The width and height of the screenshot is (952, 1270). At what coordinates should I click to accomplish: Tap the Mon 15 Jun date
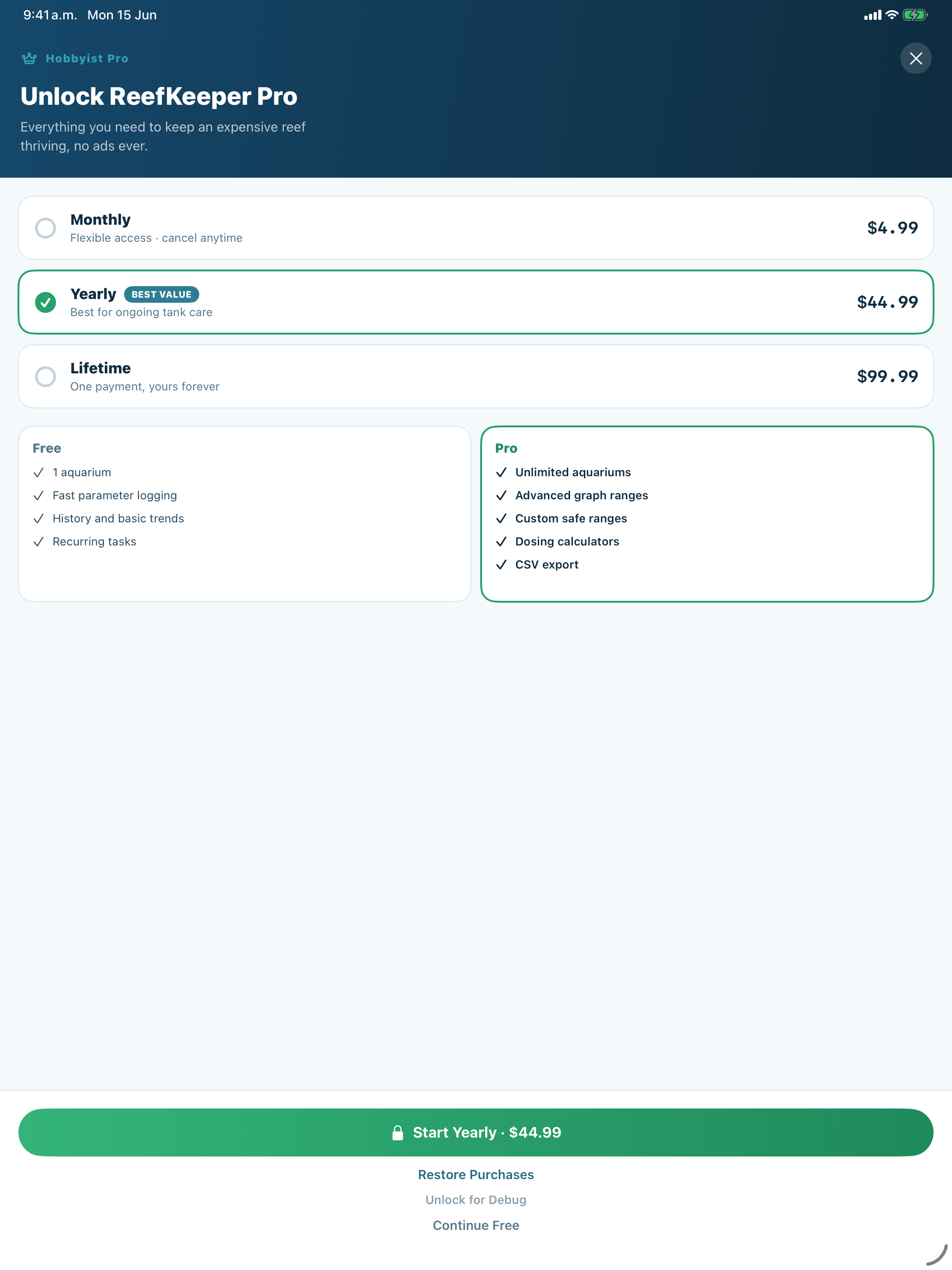point(122,15)
